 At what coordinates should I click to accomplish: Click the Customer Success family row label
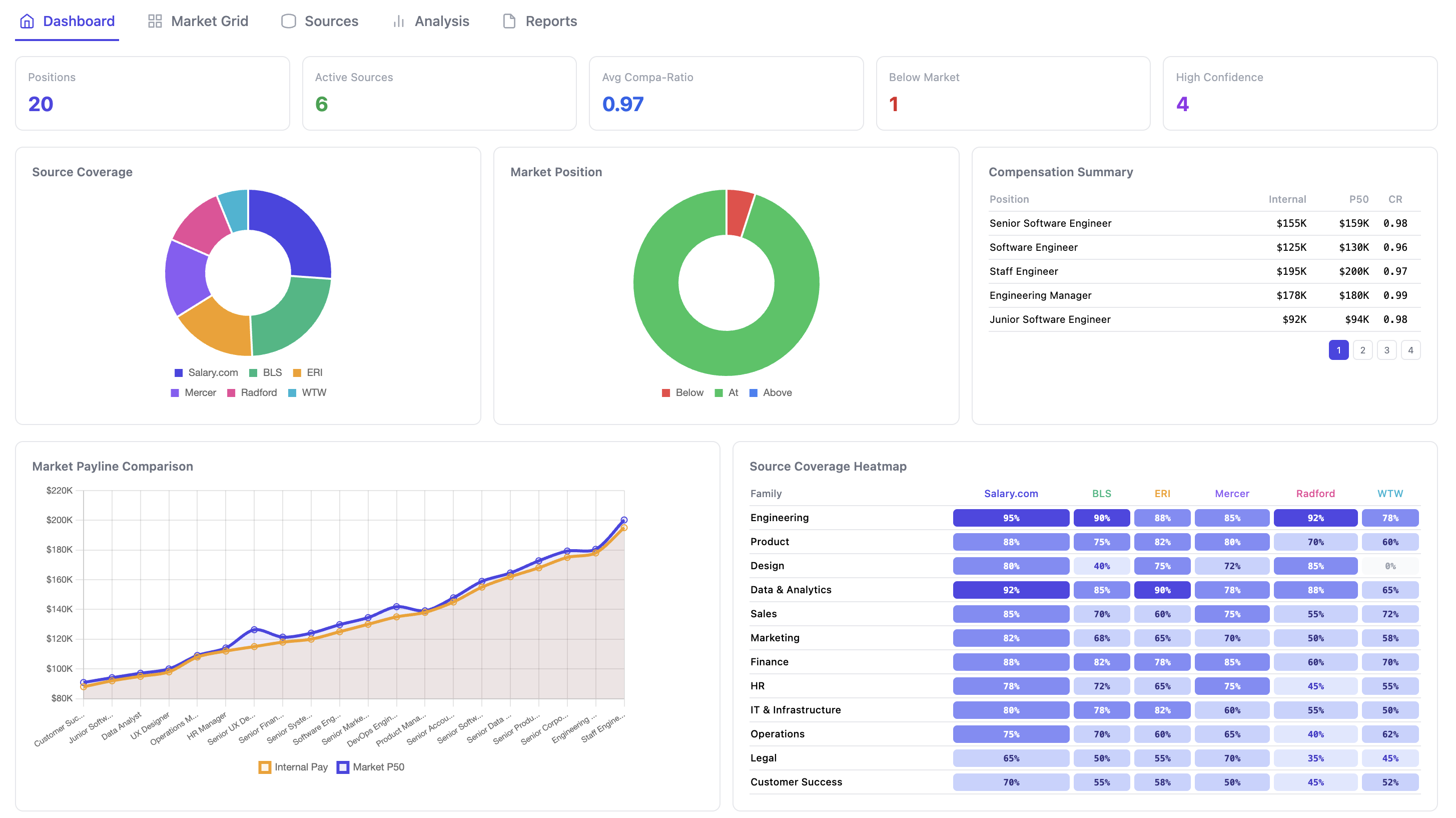[x=796, y=782]
